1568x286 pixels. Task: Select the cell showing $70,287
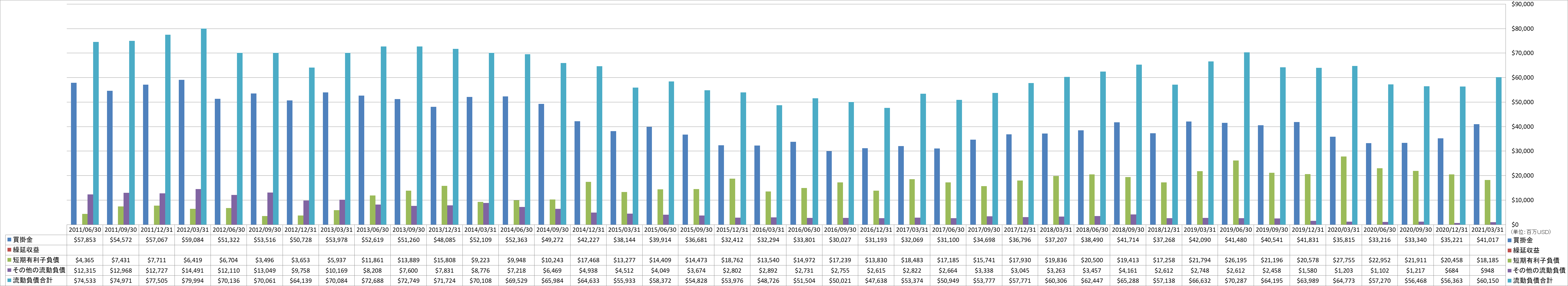tap(1236, 280)
